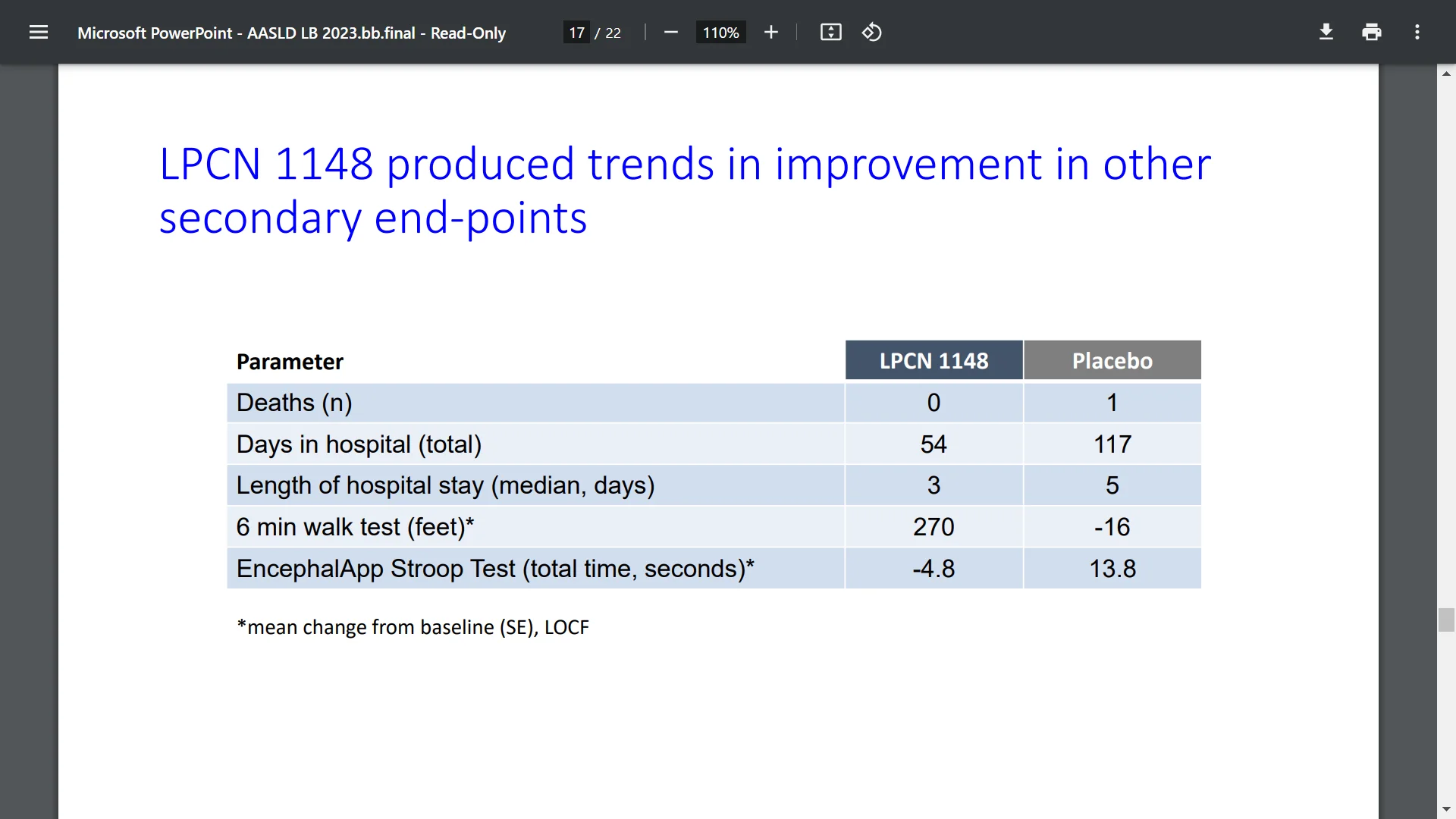This screenshot has width=1456, height=819.
Task: Click the value 54 days in hospital
Action: click(934, 444)
